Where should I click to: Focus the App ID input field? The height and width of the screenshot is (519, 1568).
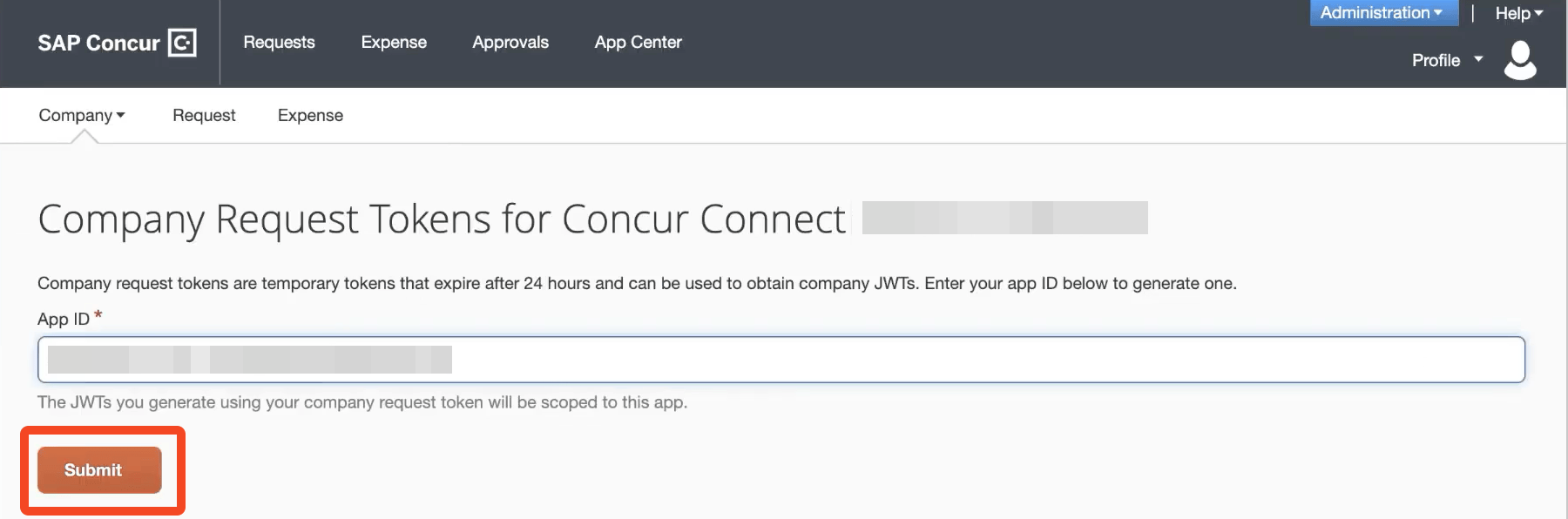(x=781, y=360)
